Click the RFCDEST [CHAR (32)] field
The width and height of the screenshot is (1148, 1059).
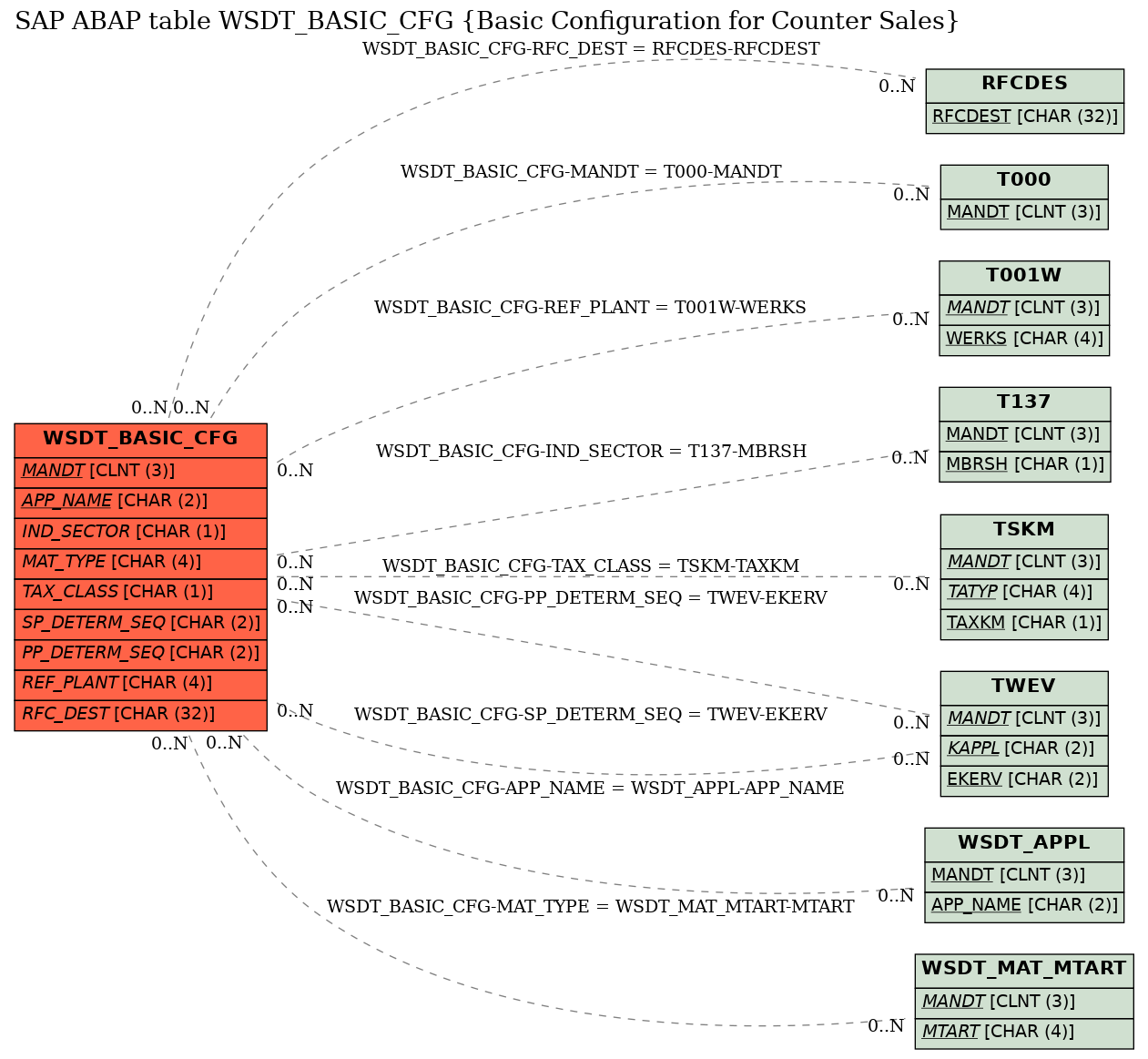tap(1025, 117)
